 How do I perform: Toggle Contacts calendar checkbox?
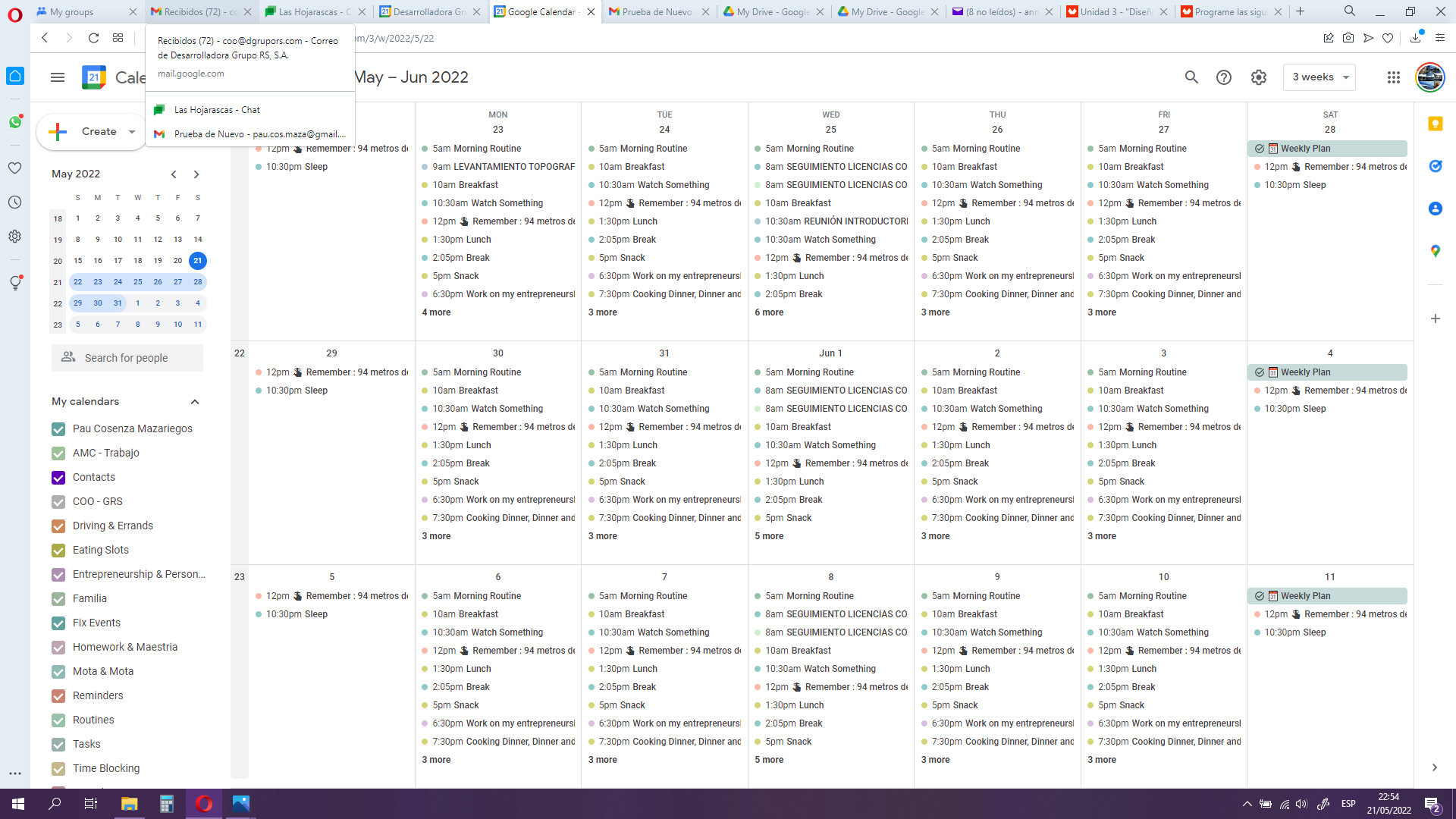click(x=58, y=478)
